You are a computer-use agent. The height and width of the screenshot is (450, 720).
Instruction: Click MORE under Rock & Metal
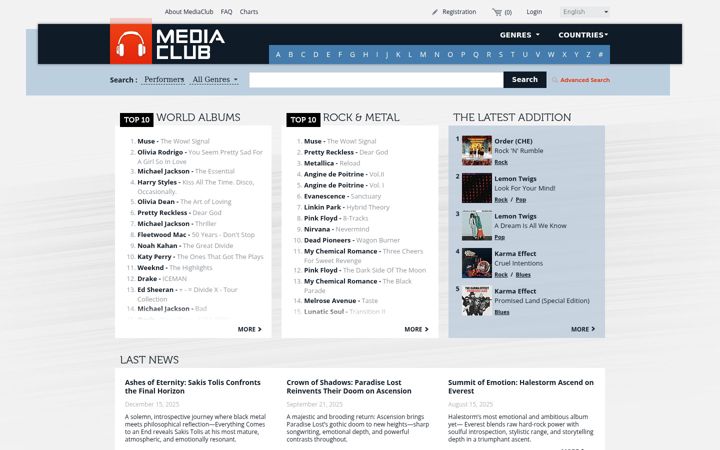[x=416, y=329]
